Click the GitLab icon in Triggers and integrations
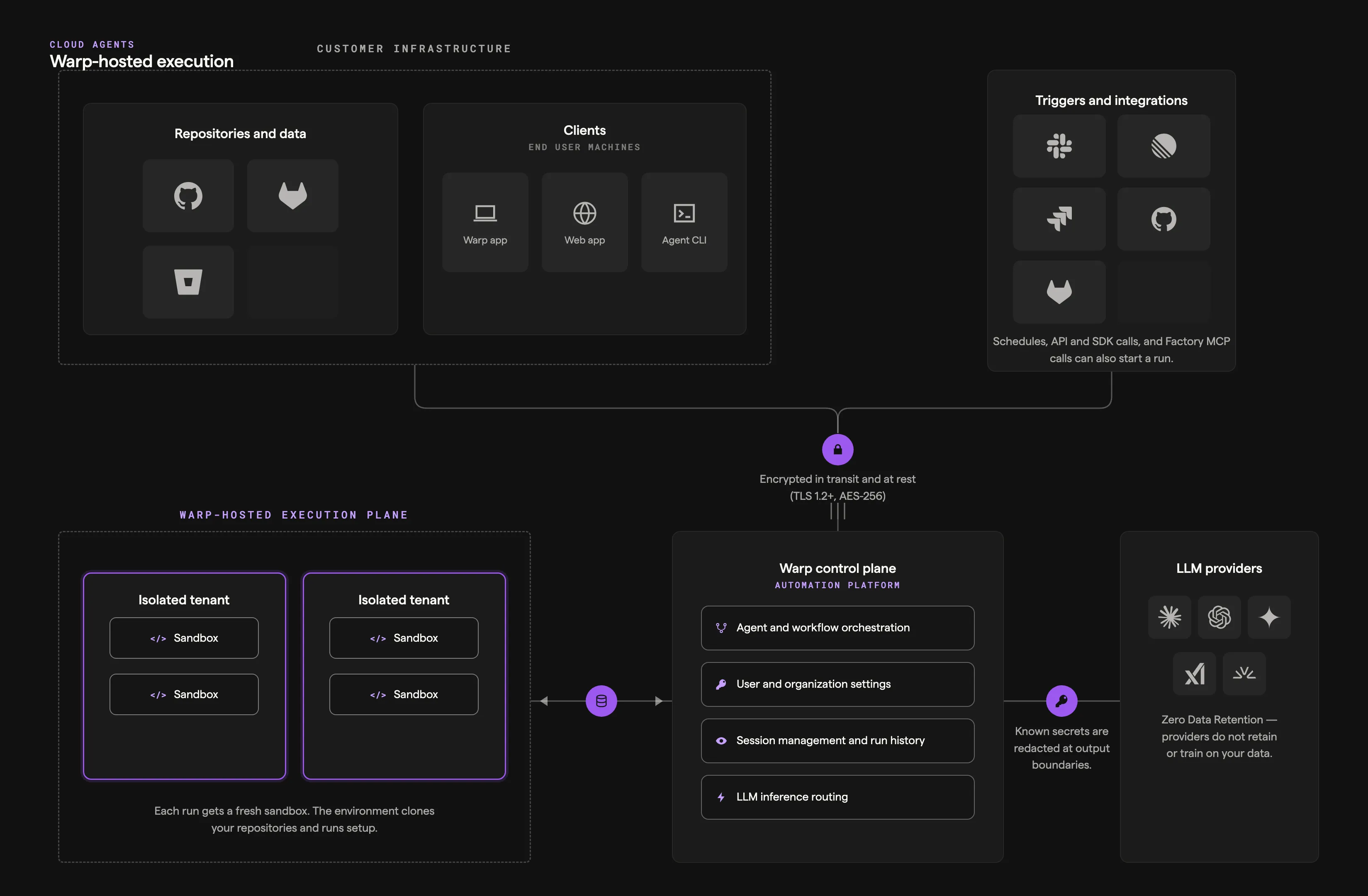1368x896 pixels. click(1059, 292)
